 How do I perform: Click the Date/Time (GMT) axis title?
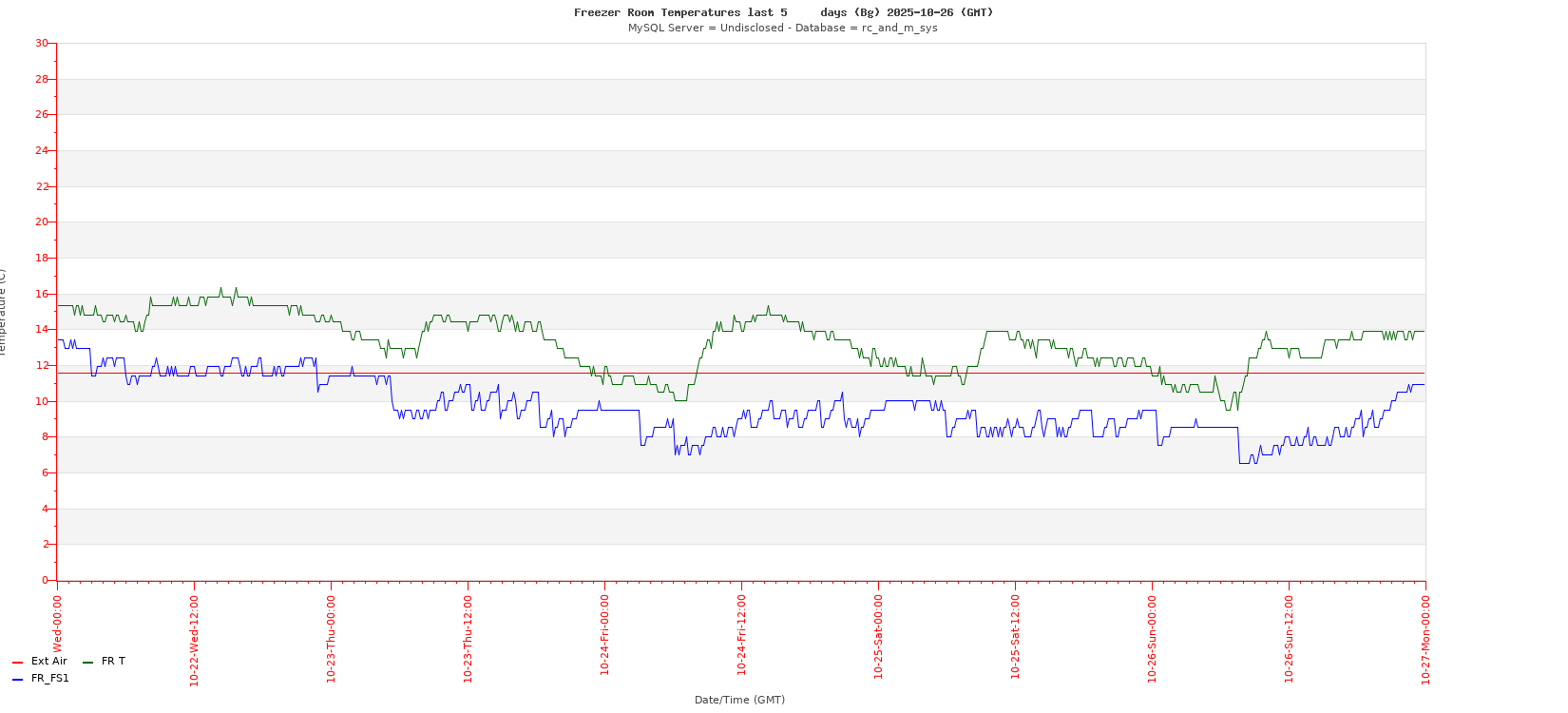739,700
